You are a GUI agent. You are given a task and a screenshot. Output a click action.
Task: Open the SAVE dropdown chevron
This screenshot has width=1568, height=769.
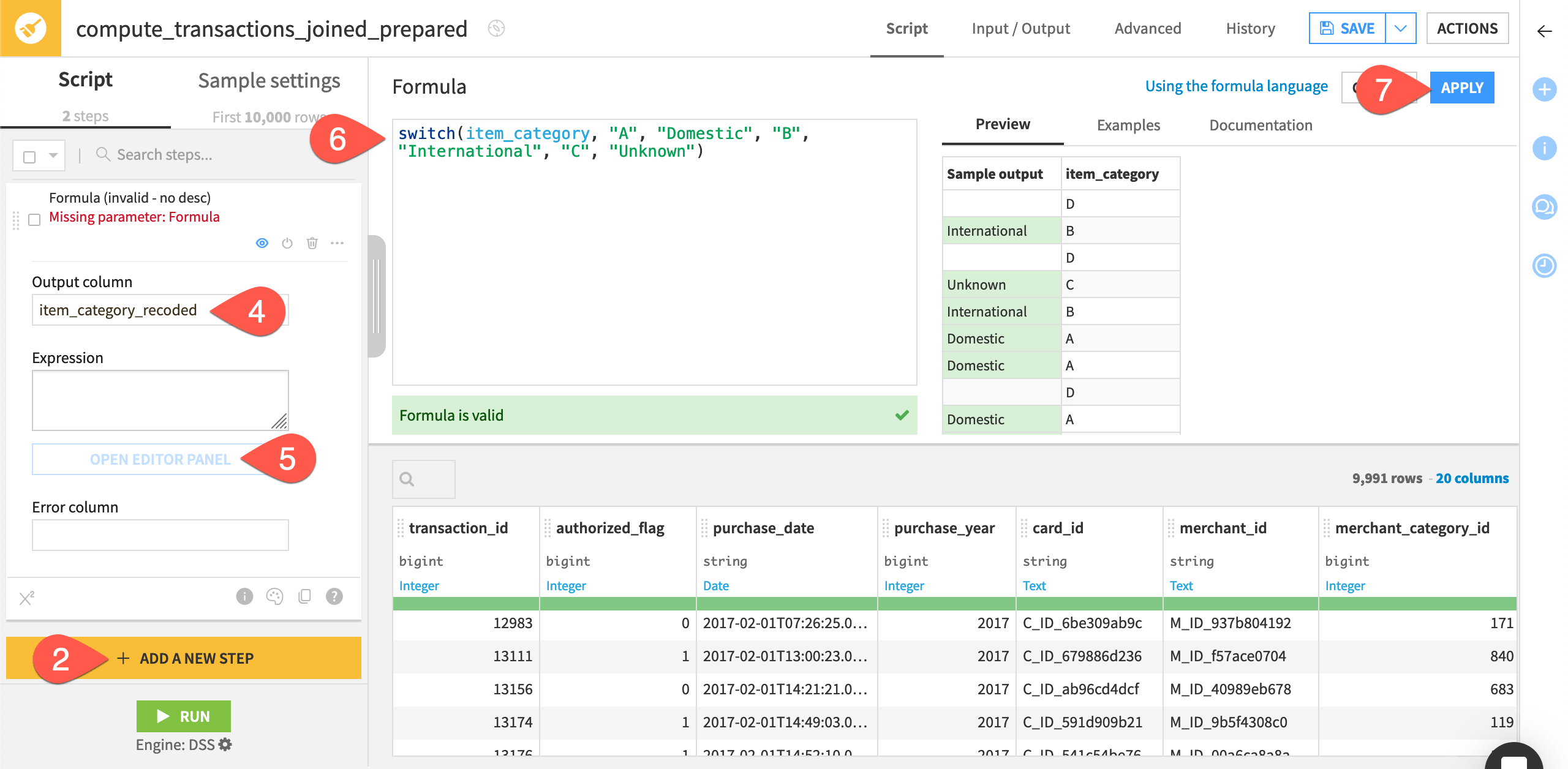point(1401,28)
